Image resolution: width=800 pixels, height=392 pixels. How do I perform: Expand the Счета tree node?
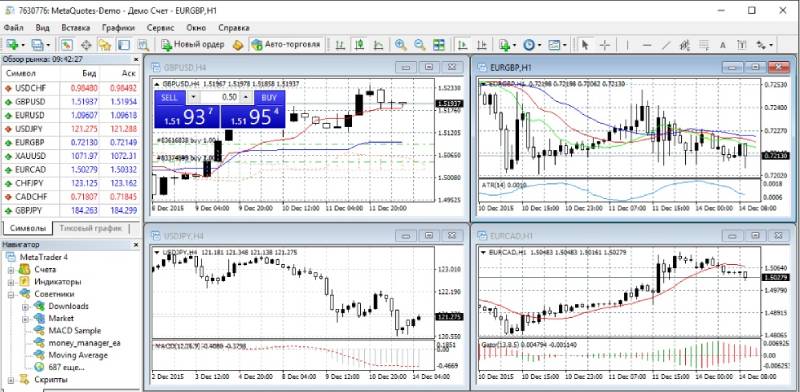pos(11,270)
